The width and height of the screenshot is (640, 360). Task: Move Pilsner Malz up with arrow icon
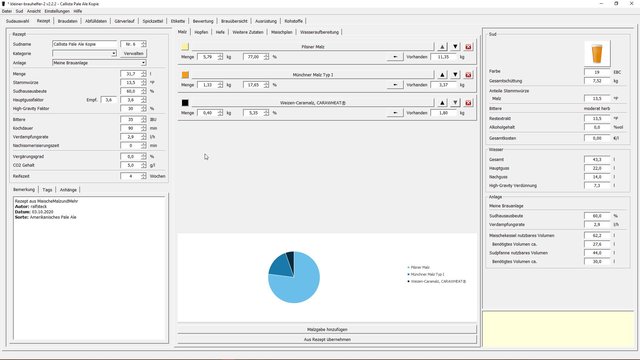442,47
